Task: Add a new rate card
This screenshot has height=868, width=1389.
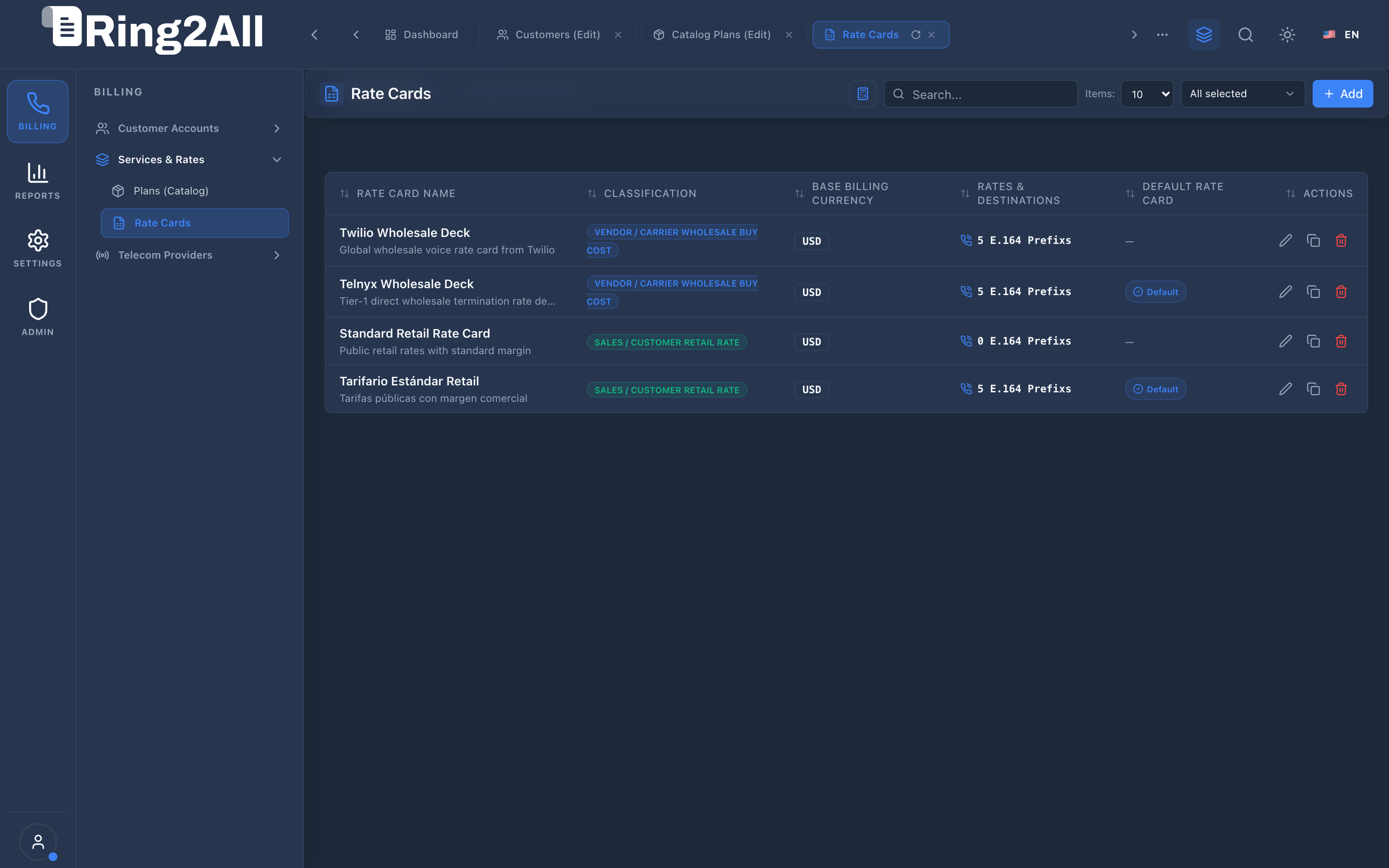Action: coord(1343,94)
